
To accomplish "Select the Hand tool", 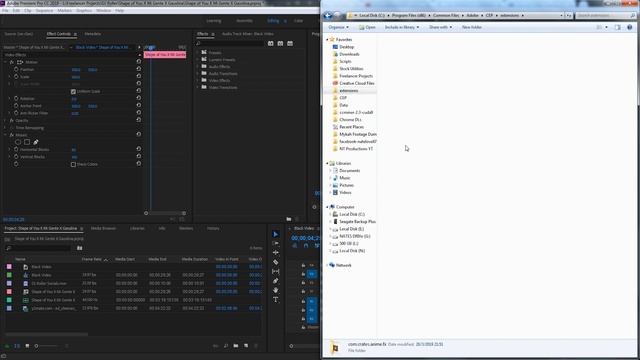I will pyautogui.click(x=276, y=290).
